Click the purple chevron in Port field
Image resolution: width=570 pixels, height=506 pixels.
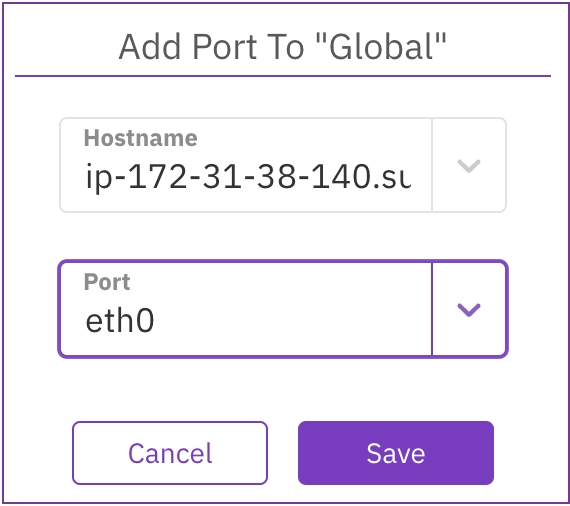point(469,310)
